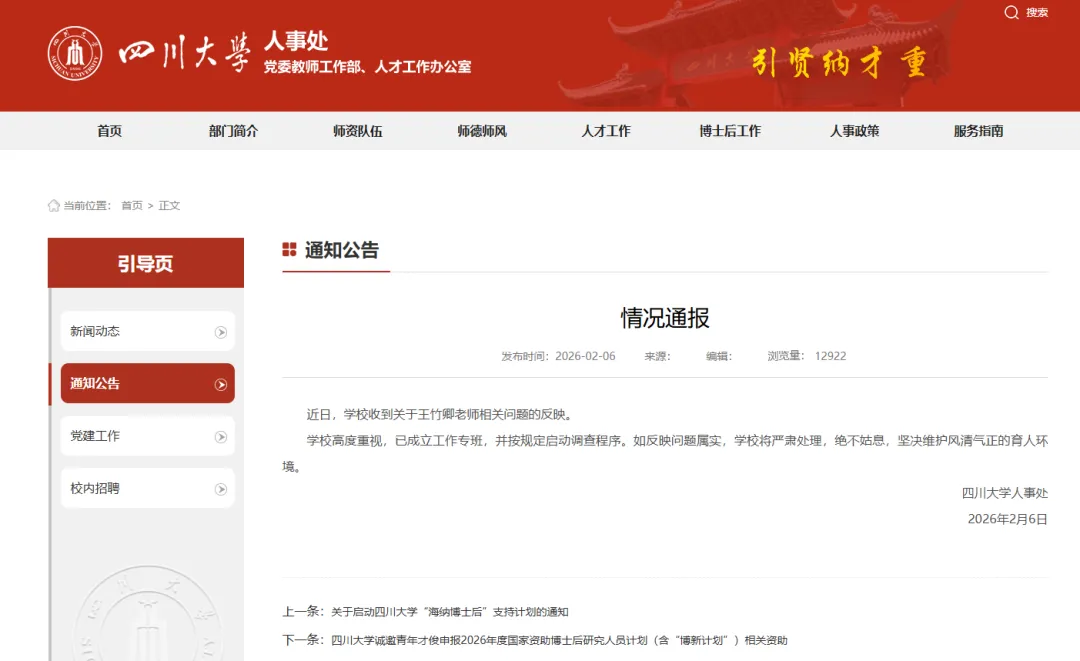Click 正文 in the breadcrumb trail
The width and height of the screenshot is (1080, 661).
click(x=169, y=205)
